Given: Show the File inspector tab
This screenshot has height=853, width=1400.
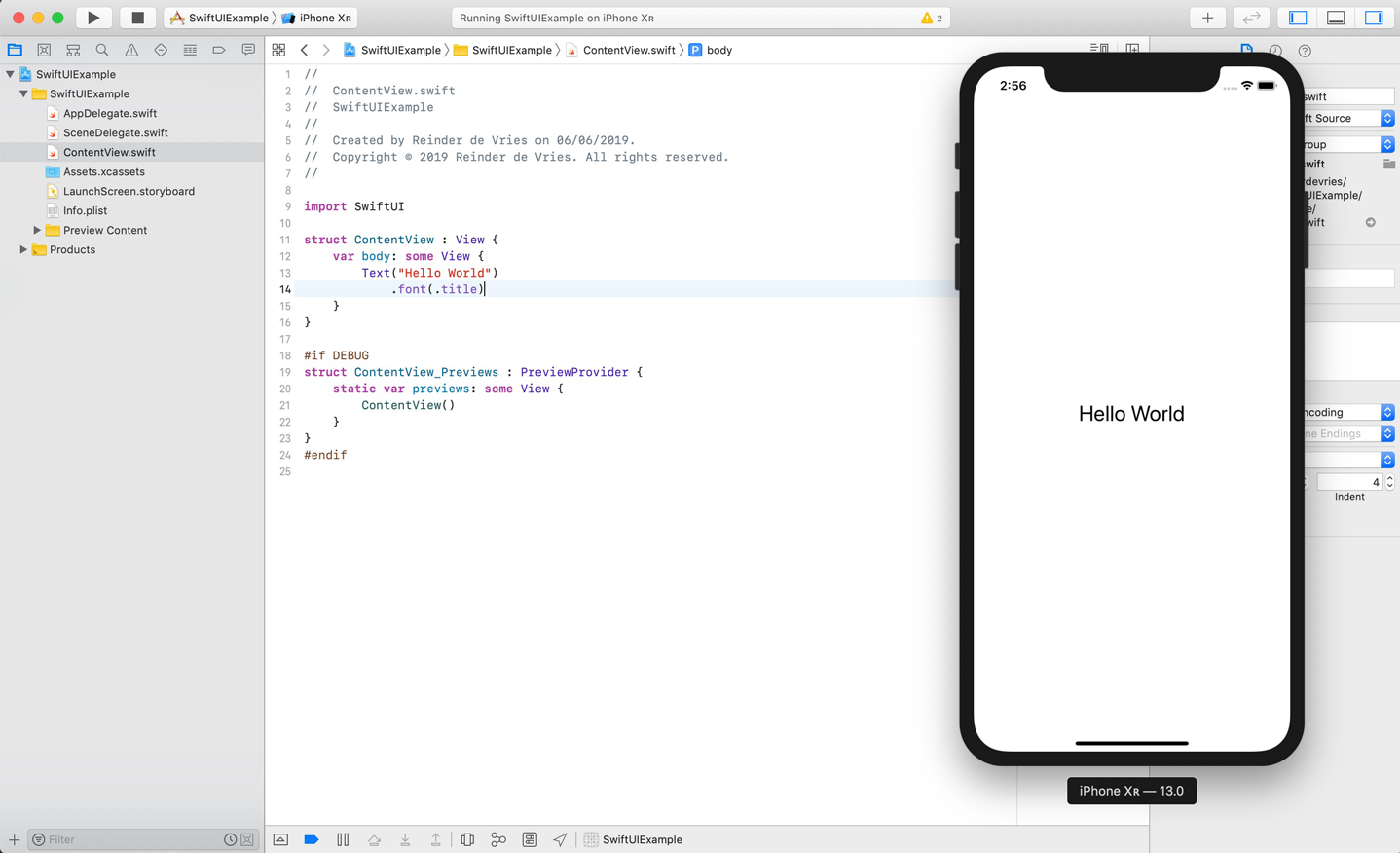Looking at the screenshot, I should (1247, 50).
